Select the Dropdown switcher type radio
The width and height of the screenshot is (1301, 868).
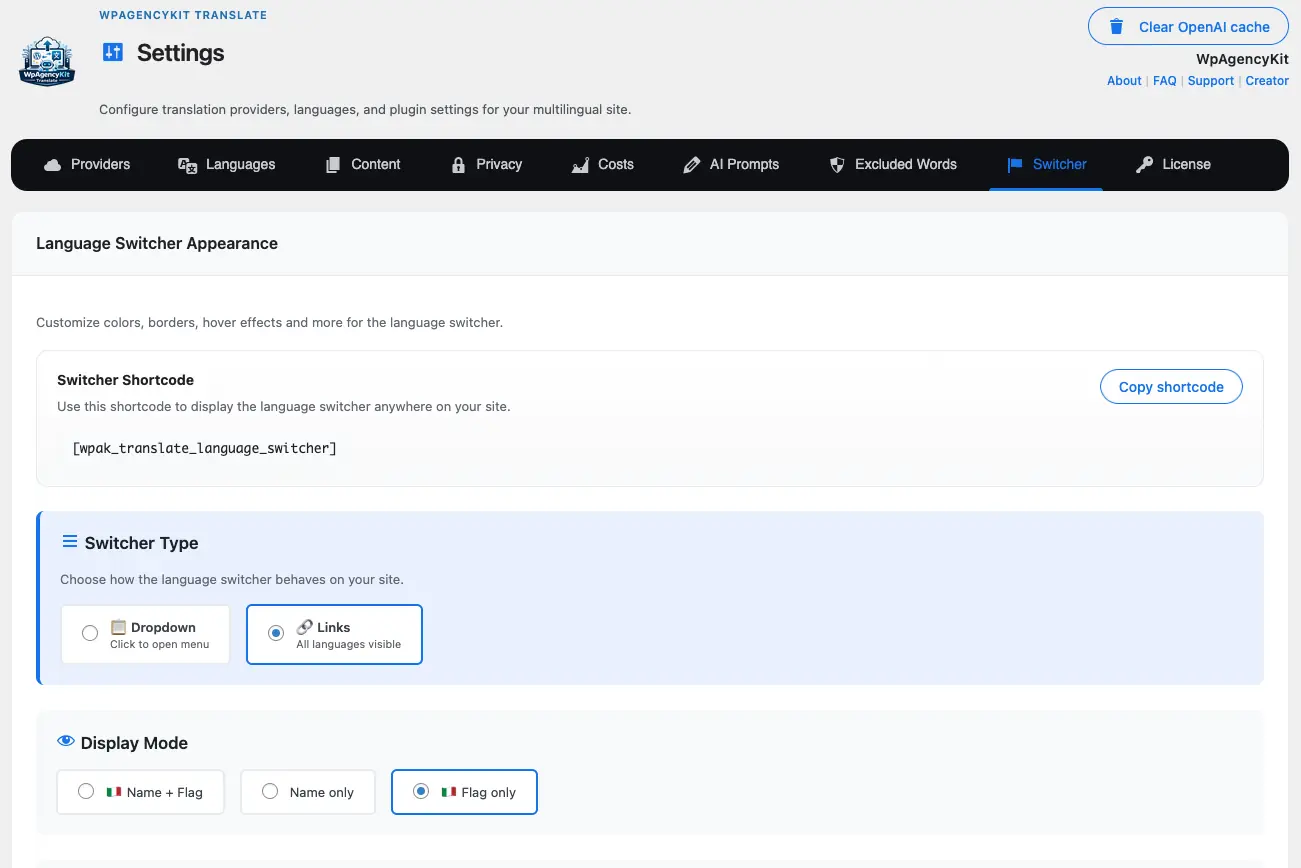point(90,633)
